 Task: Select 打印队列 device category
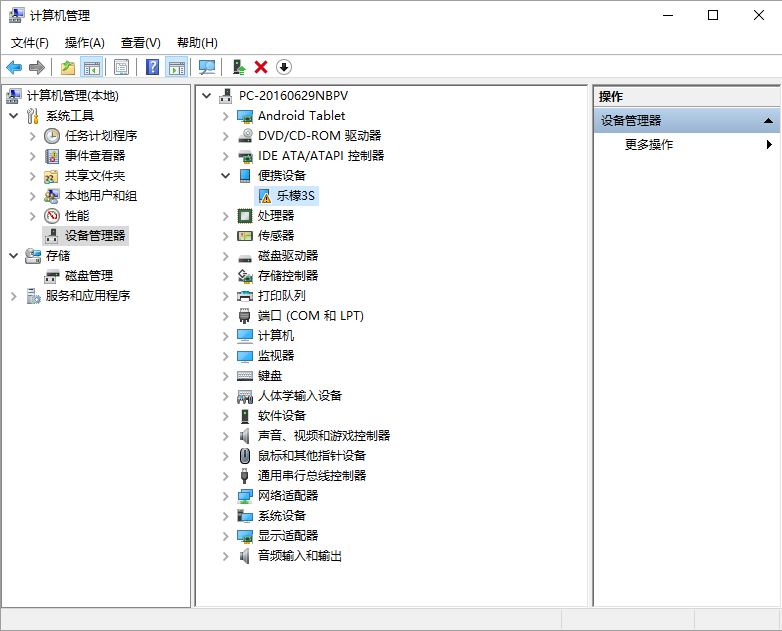click(282, 296)
